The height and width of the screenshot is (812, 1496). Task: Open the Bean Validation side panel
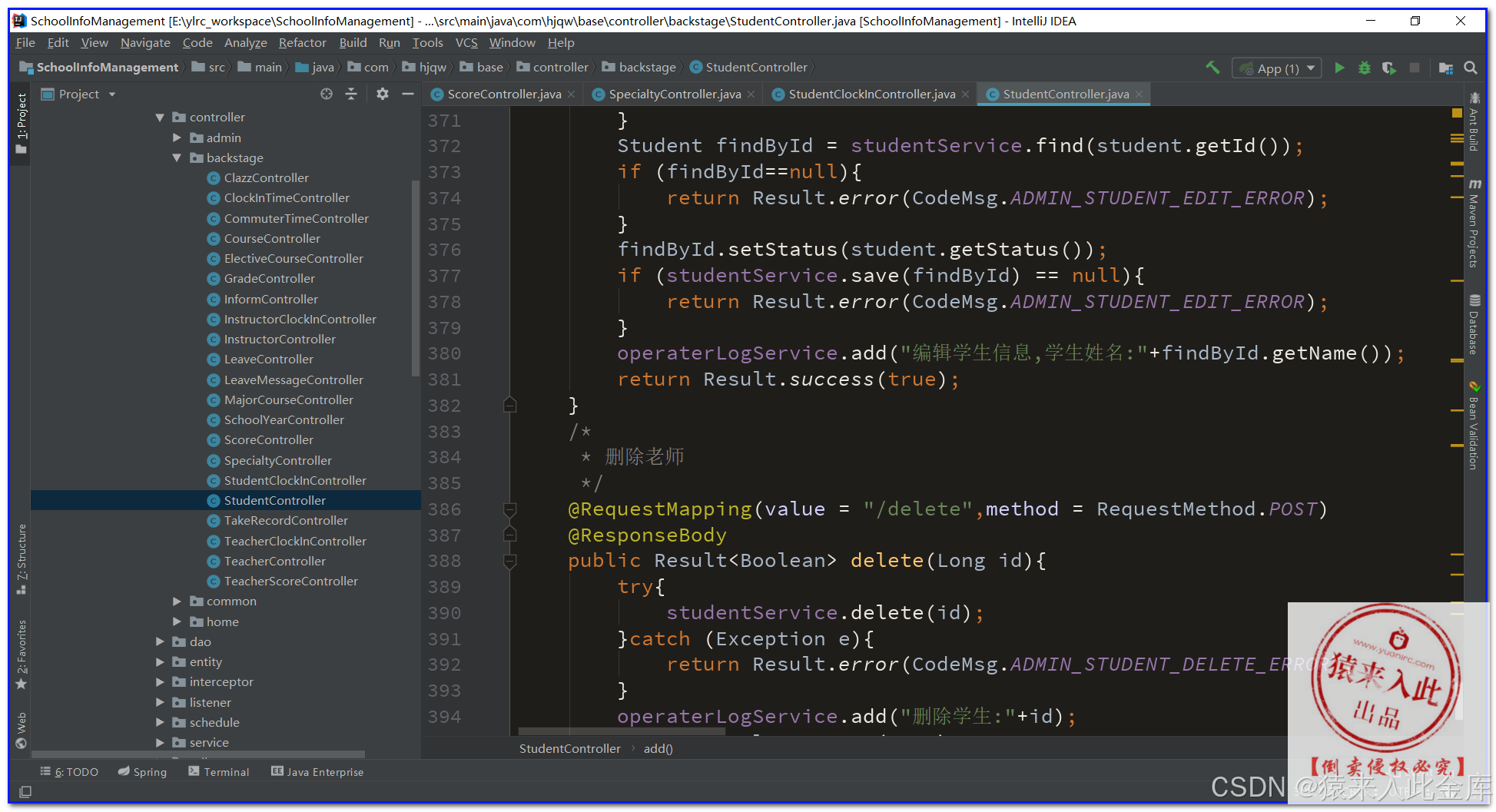[1474, 426]
